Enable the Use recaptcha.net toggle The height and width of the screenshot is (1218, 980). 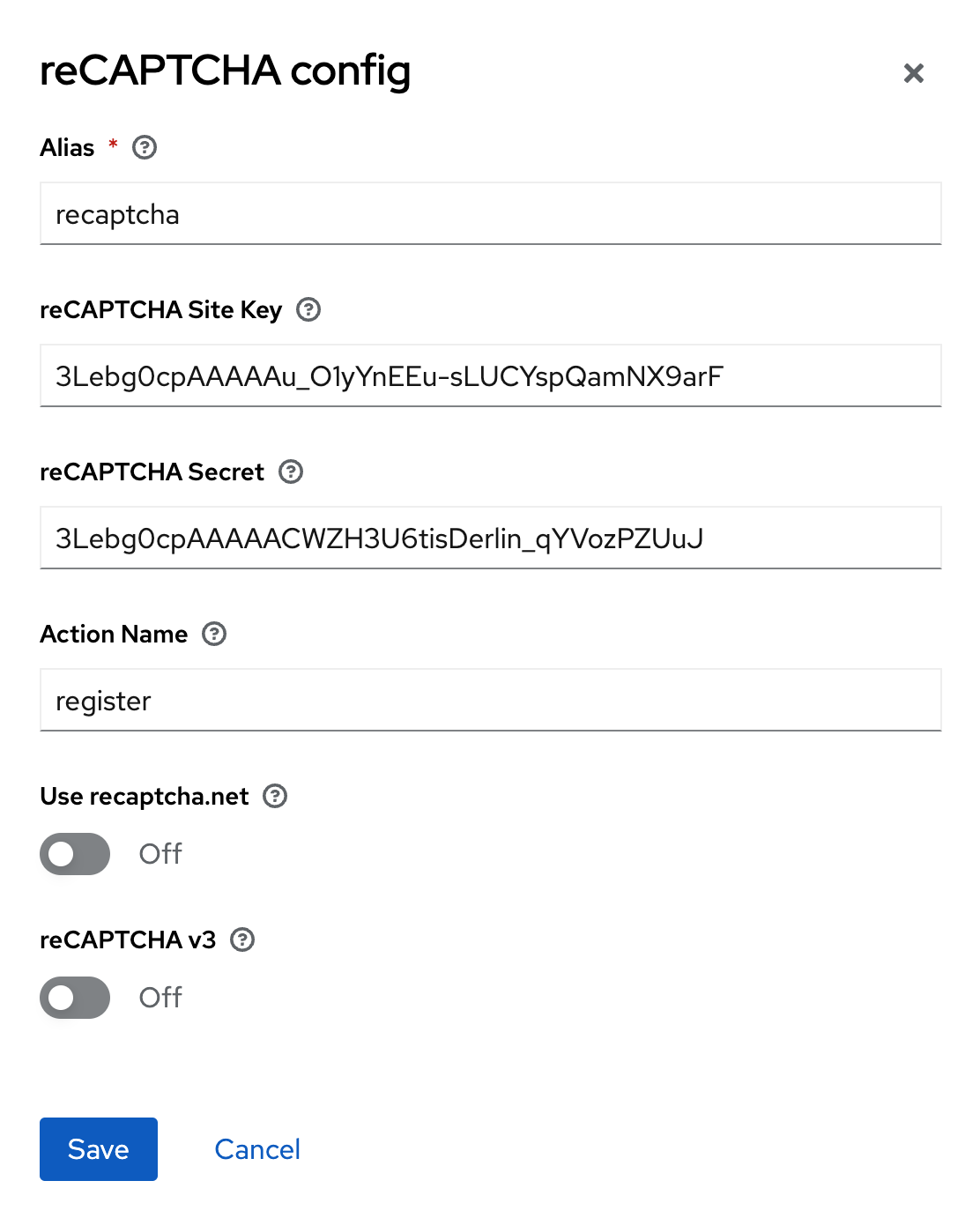pos(75,854)
